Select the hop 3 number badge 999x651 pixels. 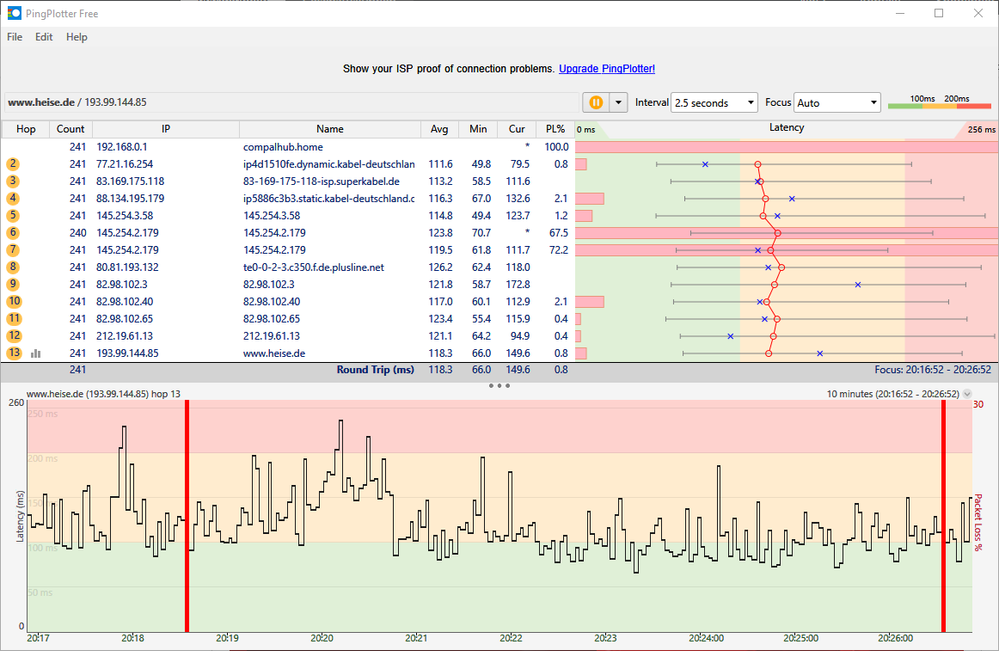[13, 182]
